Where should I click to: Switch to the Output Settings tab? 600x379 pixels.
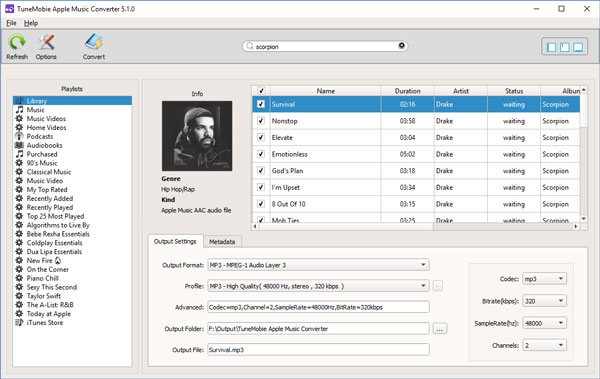[175, 242]
